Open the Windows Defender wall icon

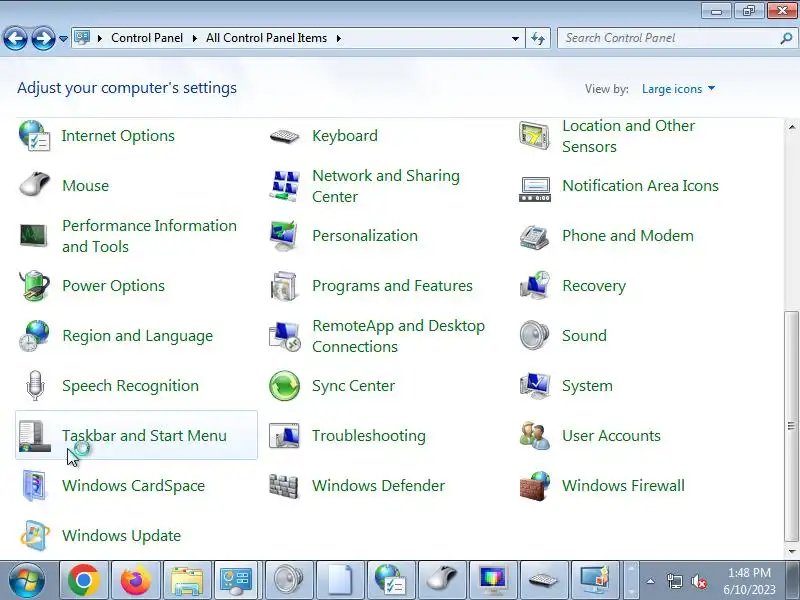(284, 486)
